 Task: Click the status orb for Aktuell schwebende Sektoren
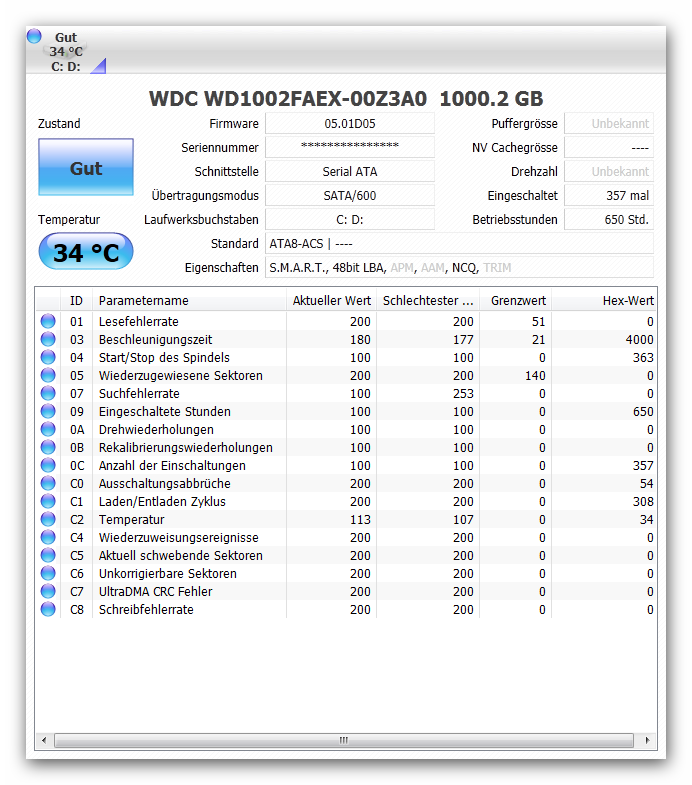click(48, 555)
